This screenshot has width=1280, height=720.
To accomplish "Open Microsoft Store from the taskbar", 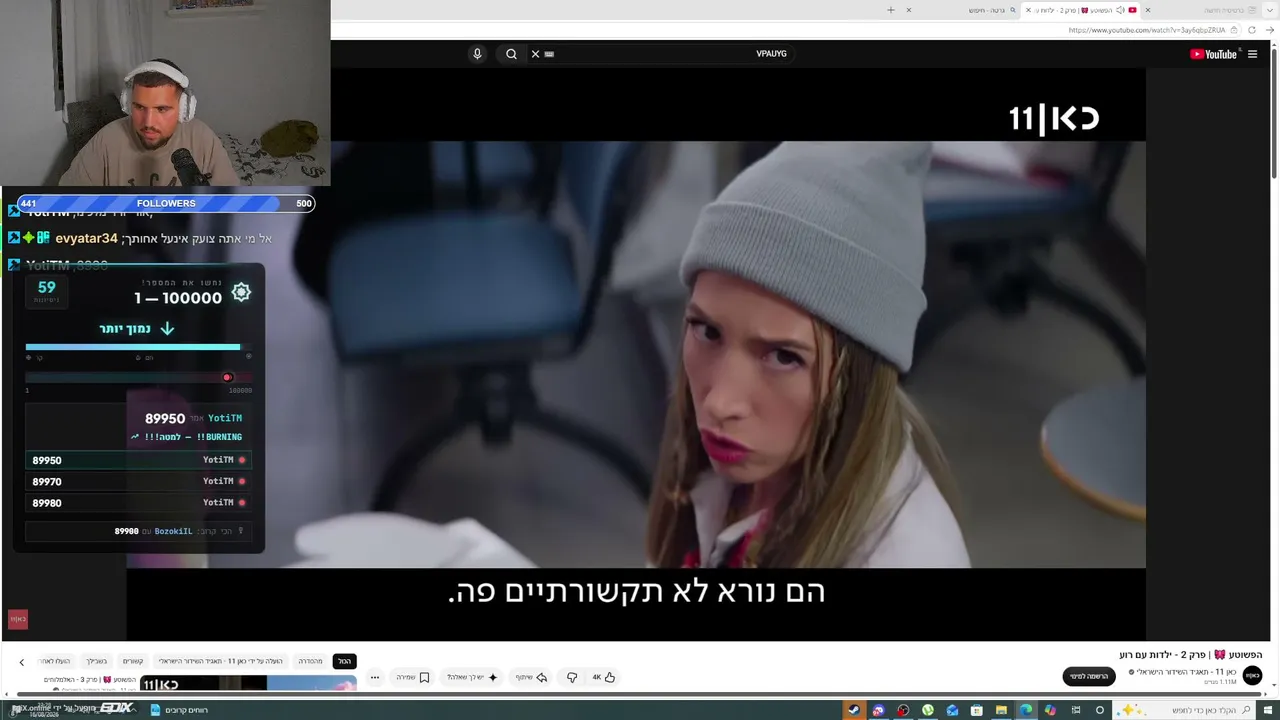I will click(x=977, y=710).
